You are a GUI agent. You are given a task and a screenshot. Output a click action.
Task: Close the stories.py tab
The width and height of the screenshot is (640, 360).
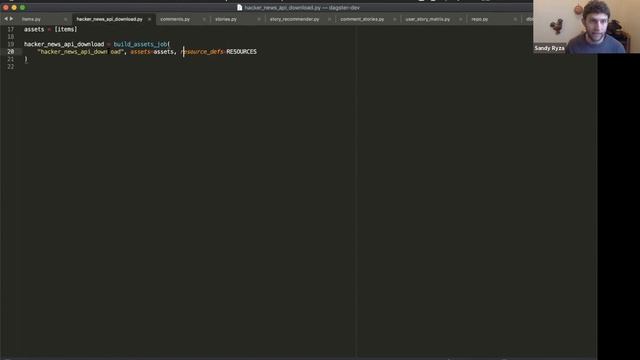259,19
